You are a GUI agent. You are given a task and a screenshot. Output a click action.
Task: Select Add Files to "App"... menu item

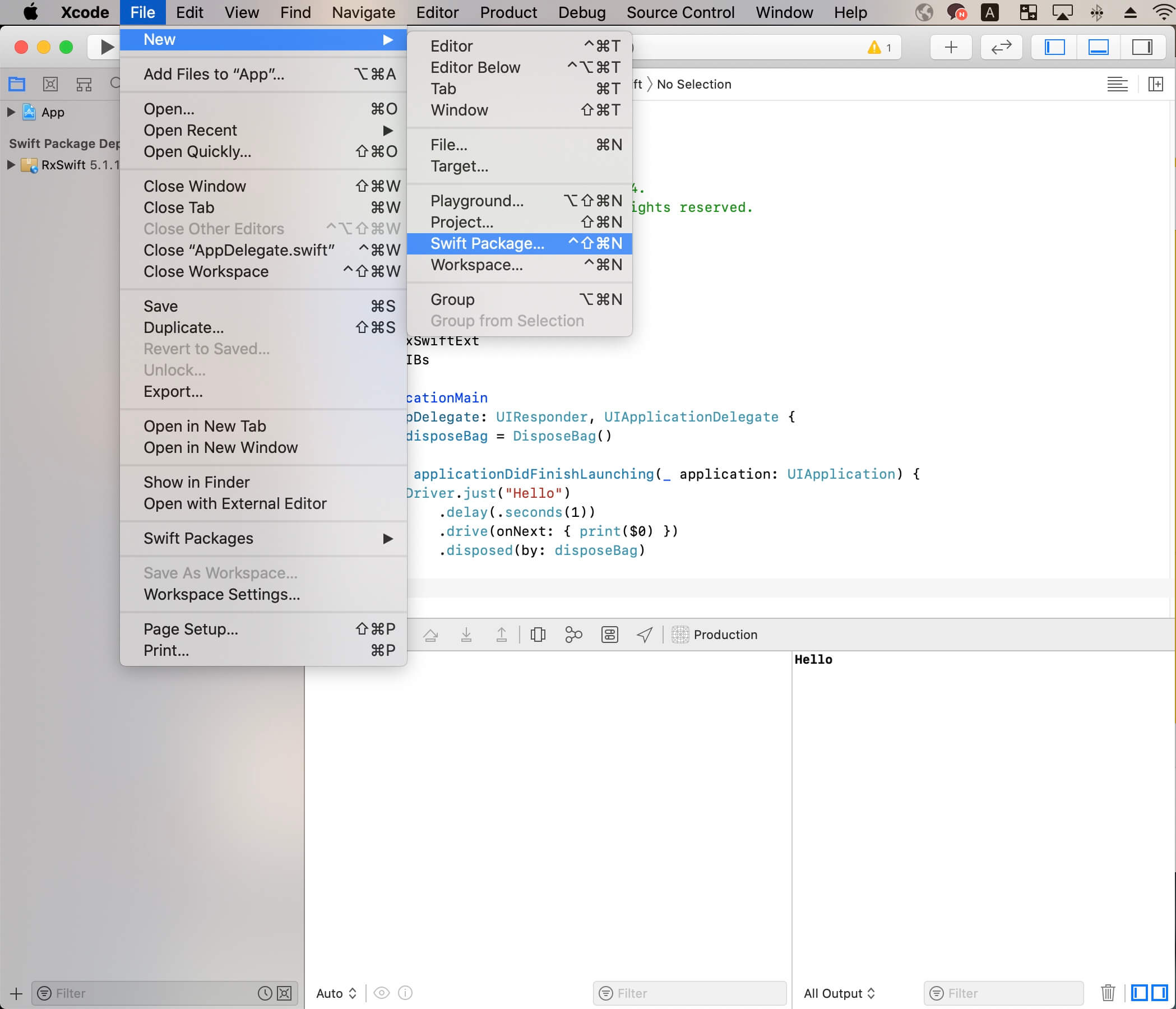pyautogui.click(x=263, y=75)
